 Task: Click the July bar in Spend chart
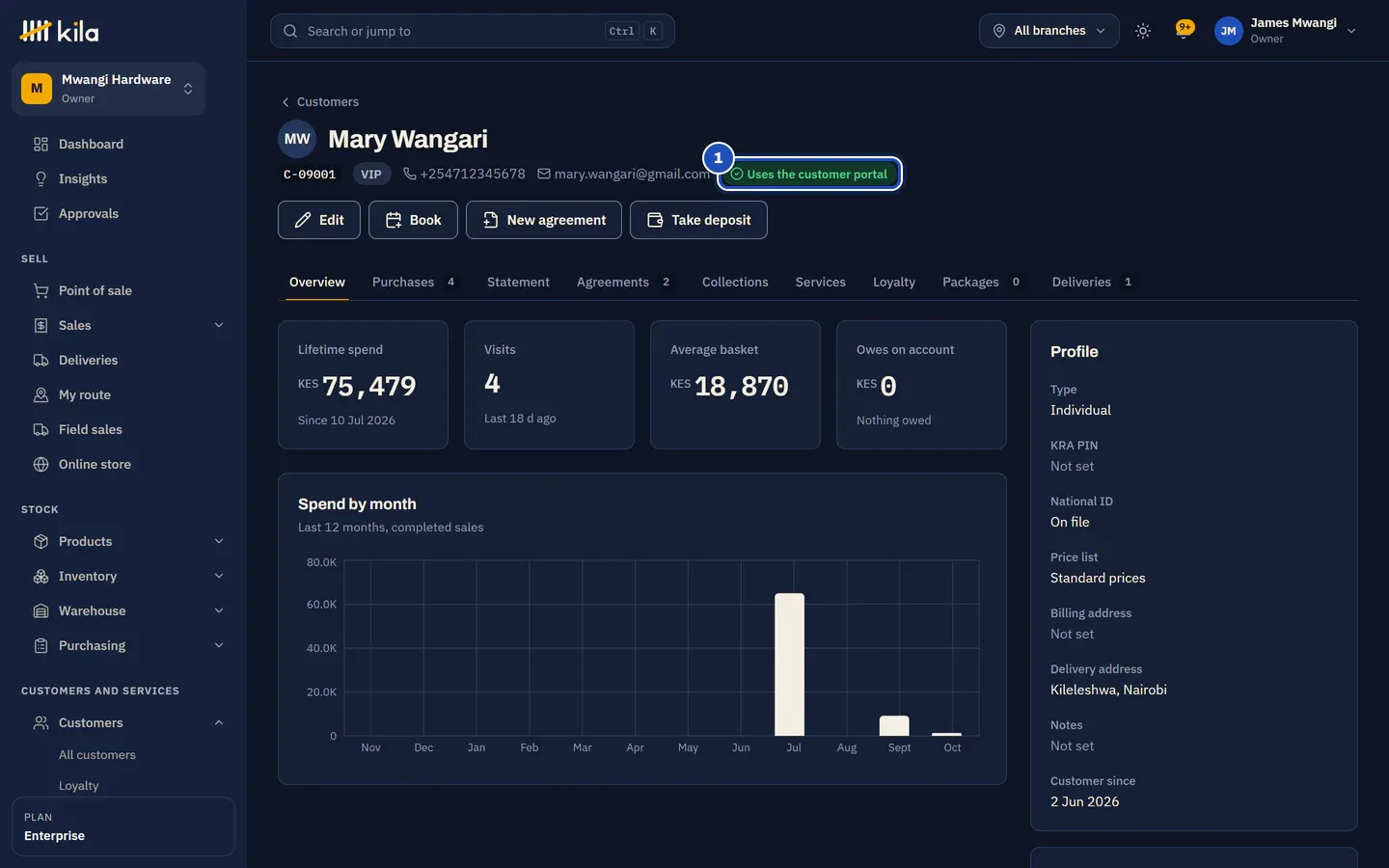pos(789,665)
